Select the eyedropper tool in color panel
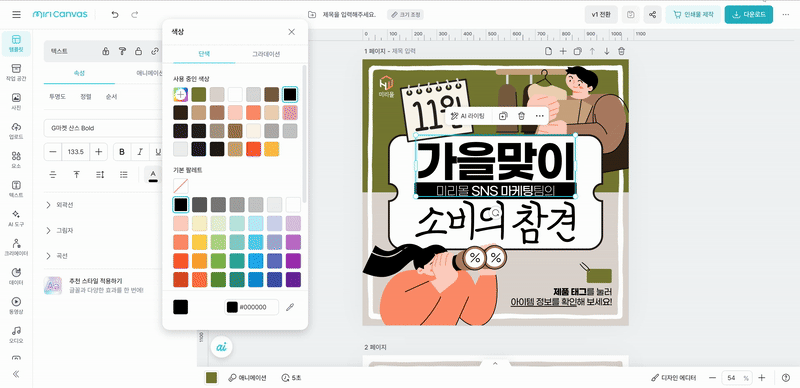The width and height of the screenshot is (800, 388). coord(290,307)
